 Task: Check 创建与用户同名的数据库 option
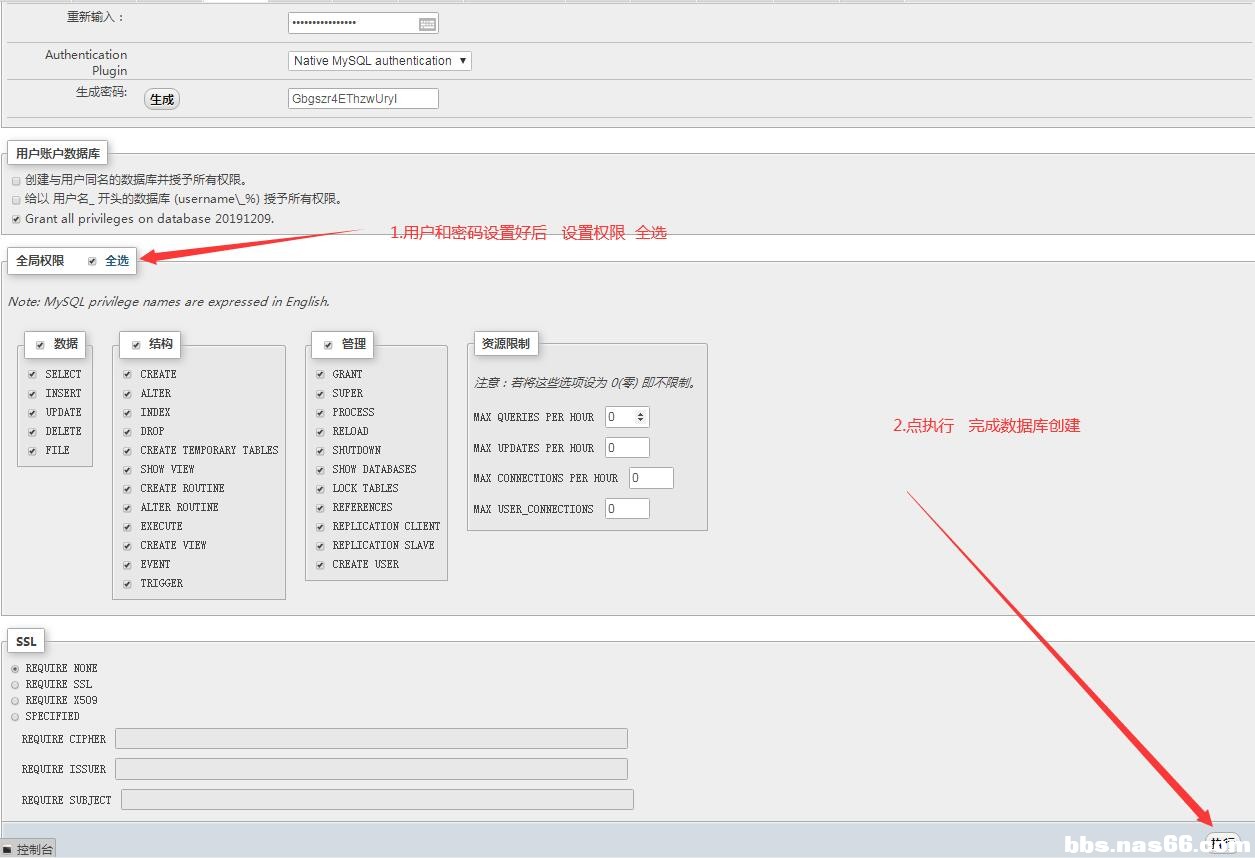click(x=16, y=181)
